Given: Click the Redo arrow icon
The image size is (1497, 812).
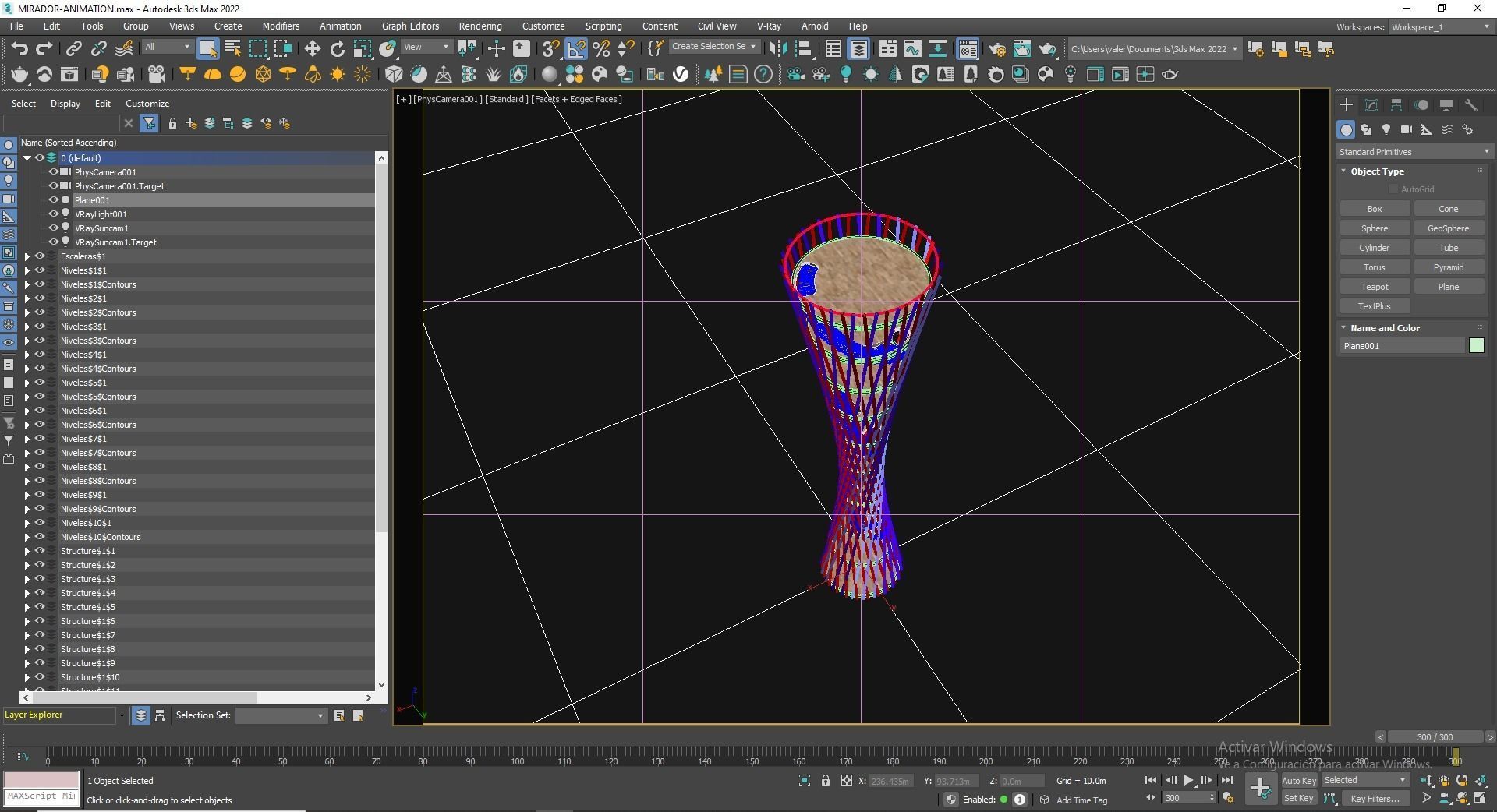Looking at the screenshot, I should (44, 49).
